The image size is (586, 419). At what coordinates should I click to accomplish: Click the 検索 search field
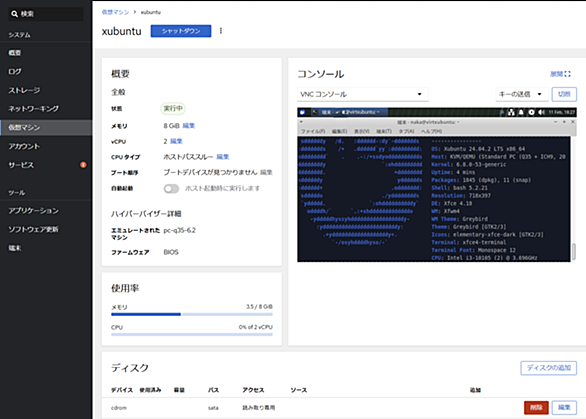click(46, 14)
